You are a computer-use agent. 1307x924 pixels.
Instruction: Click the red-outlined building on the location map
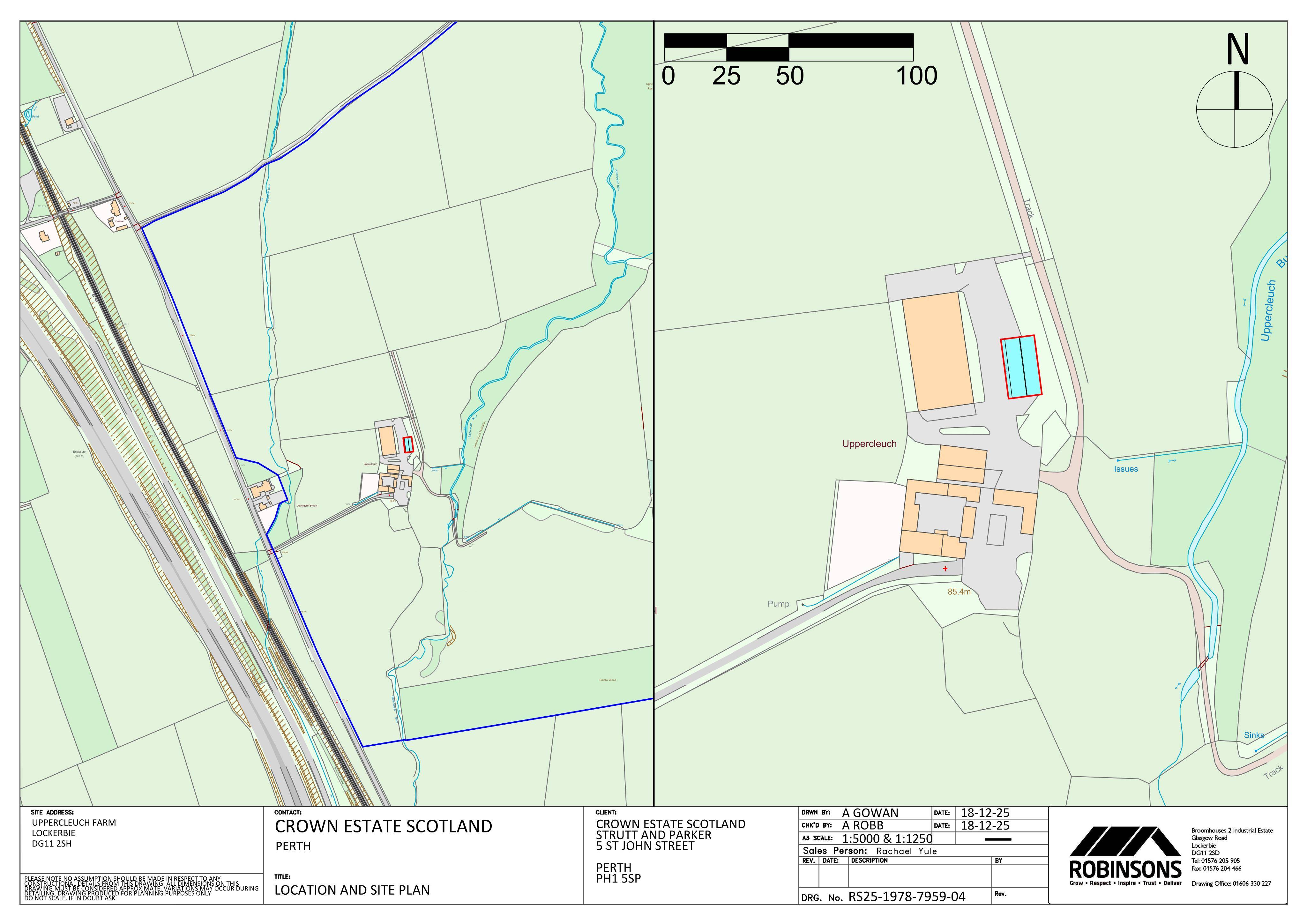pyautogui.click(x=407, y=444)
